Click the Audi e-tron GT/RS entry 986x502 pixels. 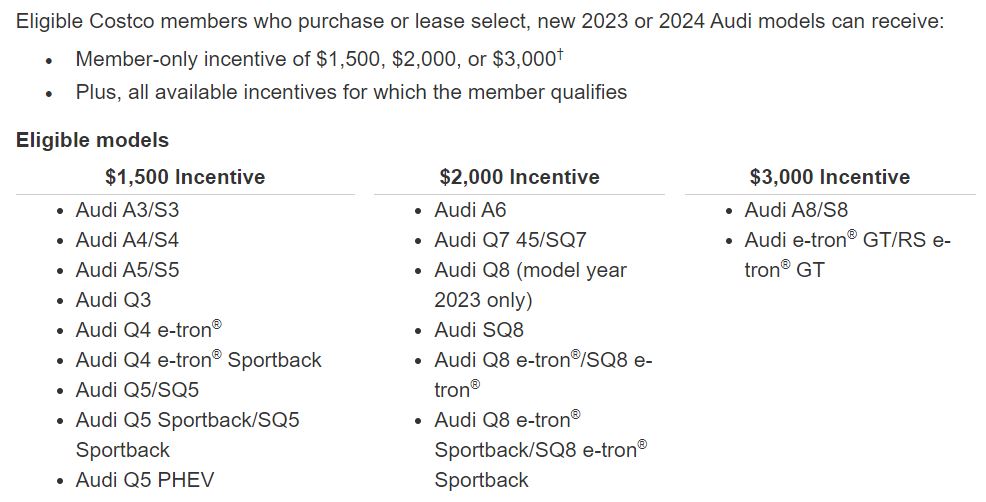point(847,255)
